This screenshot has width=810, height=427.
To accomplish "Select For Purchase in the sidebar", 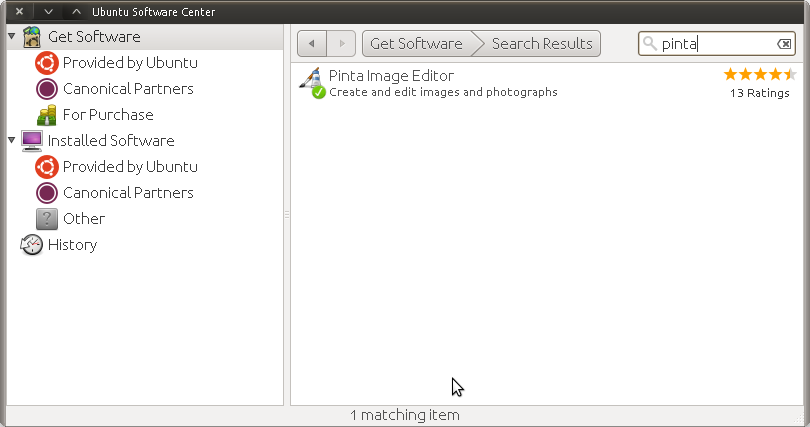I will point(108,115).
